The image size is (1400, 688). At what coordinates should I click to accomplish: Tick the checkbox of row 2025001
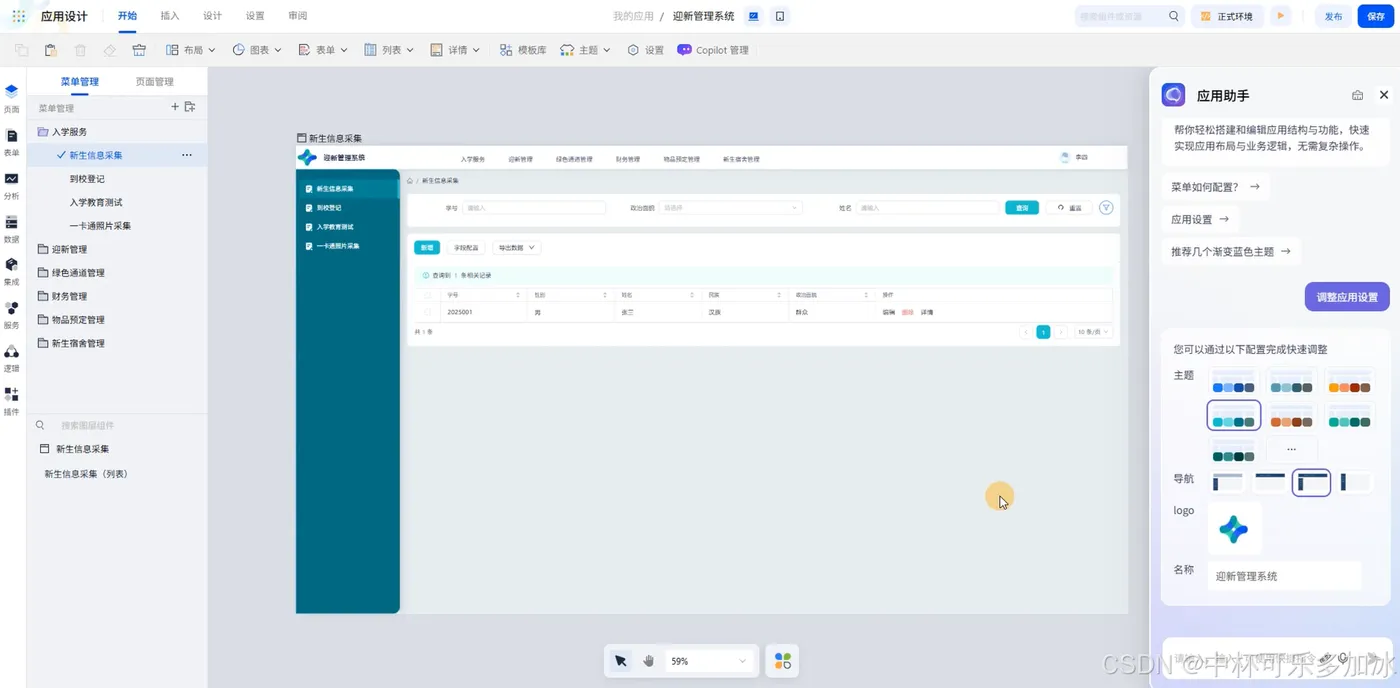(428, 312)
